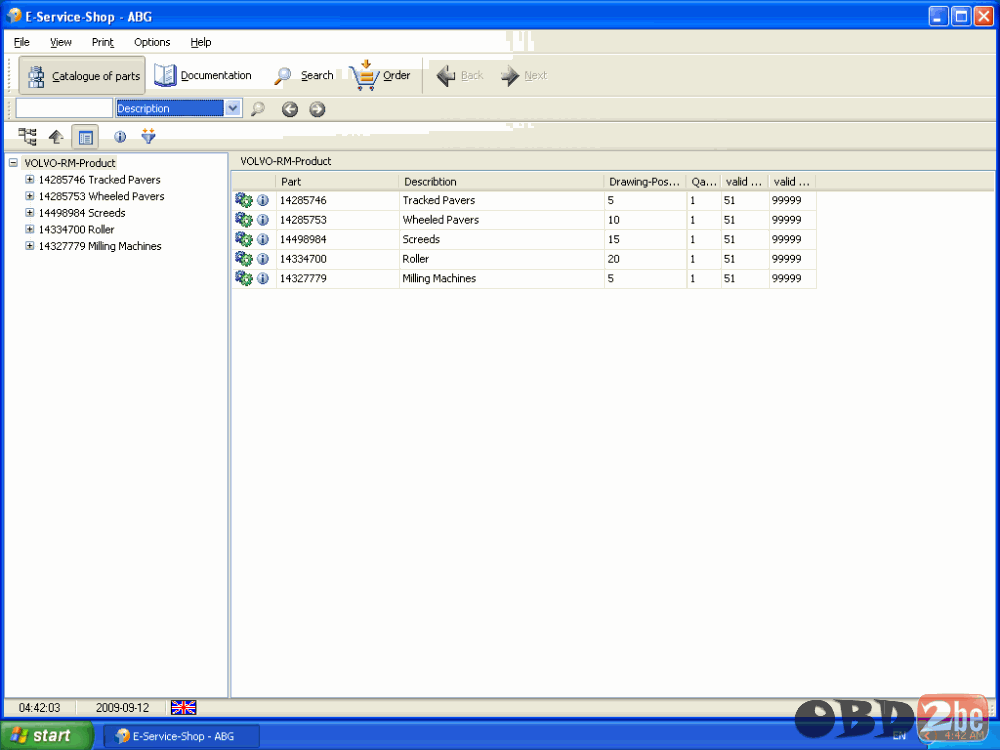Open the Catalogue of parts view

pos(82,76)
